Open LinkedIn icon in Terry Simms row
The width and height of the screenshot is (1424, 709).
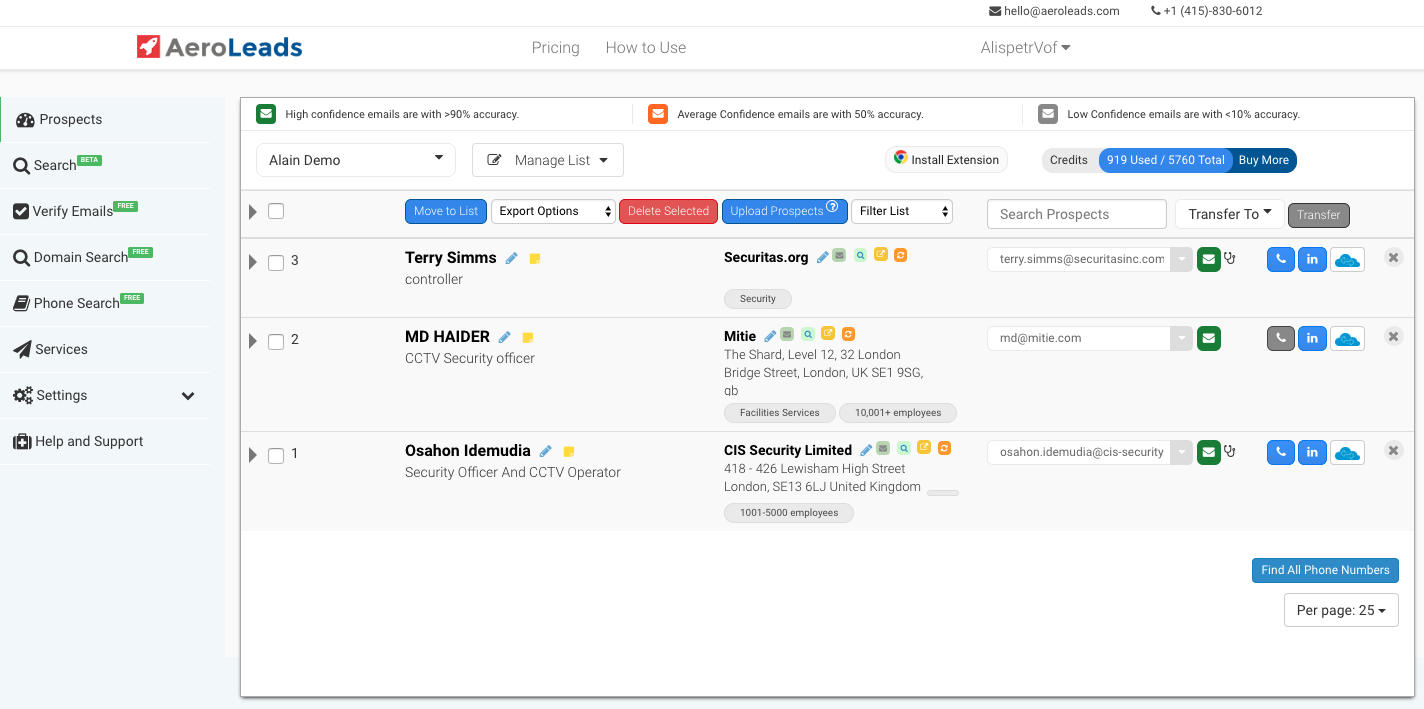[1312, 259]
